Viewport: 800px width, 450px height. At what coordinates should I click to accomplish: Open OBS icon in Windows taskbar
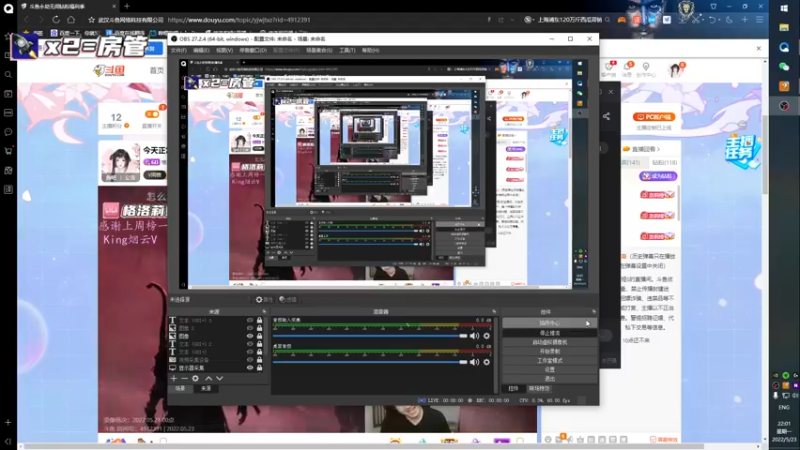tap(784, 106)
